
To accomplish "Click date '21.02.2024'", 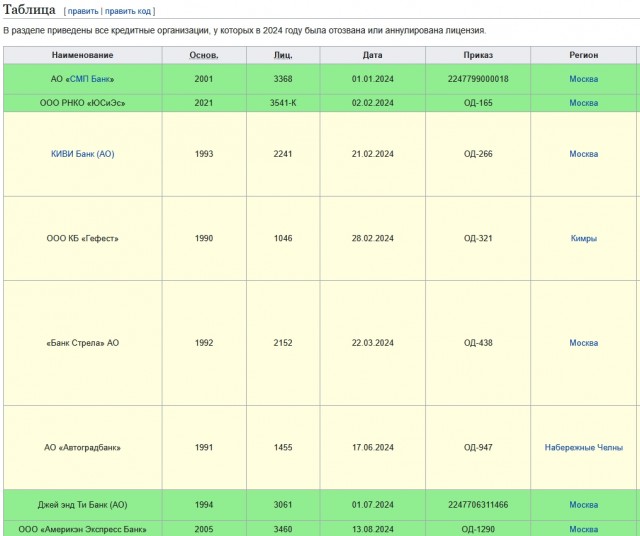I will [373, 154].
